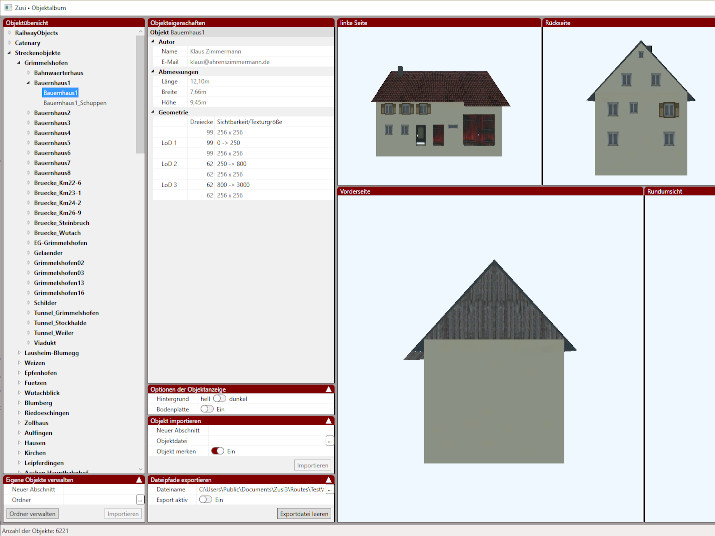Turn off the Objekt merken switch
715x536 pixels.
217,451
